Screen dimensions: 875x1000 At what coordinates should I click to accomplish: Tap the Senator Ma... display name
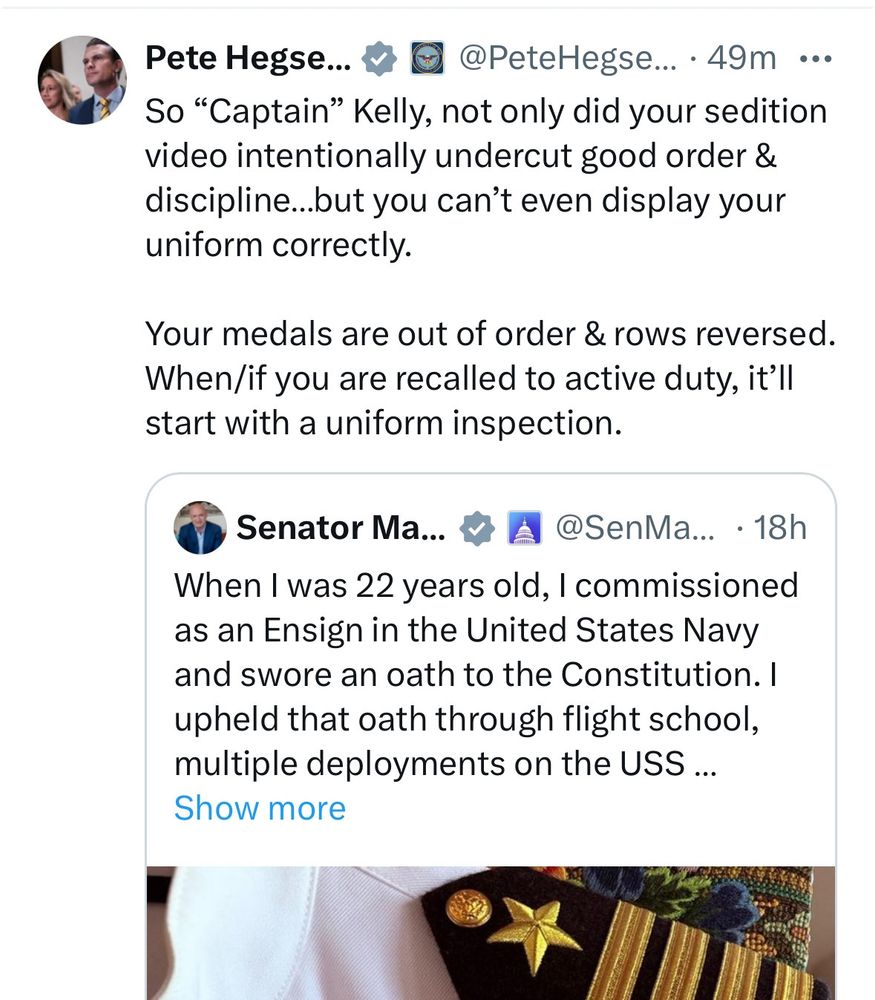342,527
